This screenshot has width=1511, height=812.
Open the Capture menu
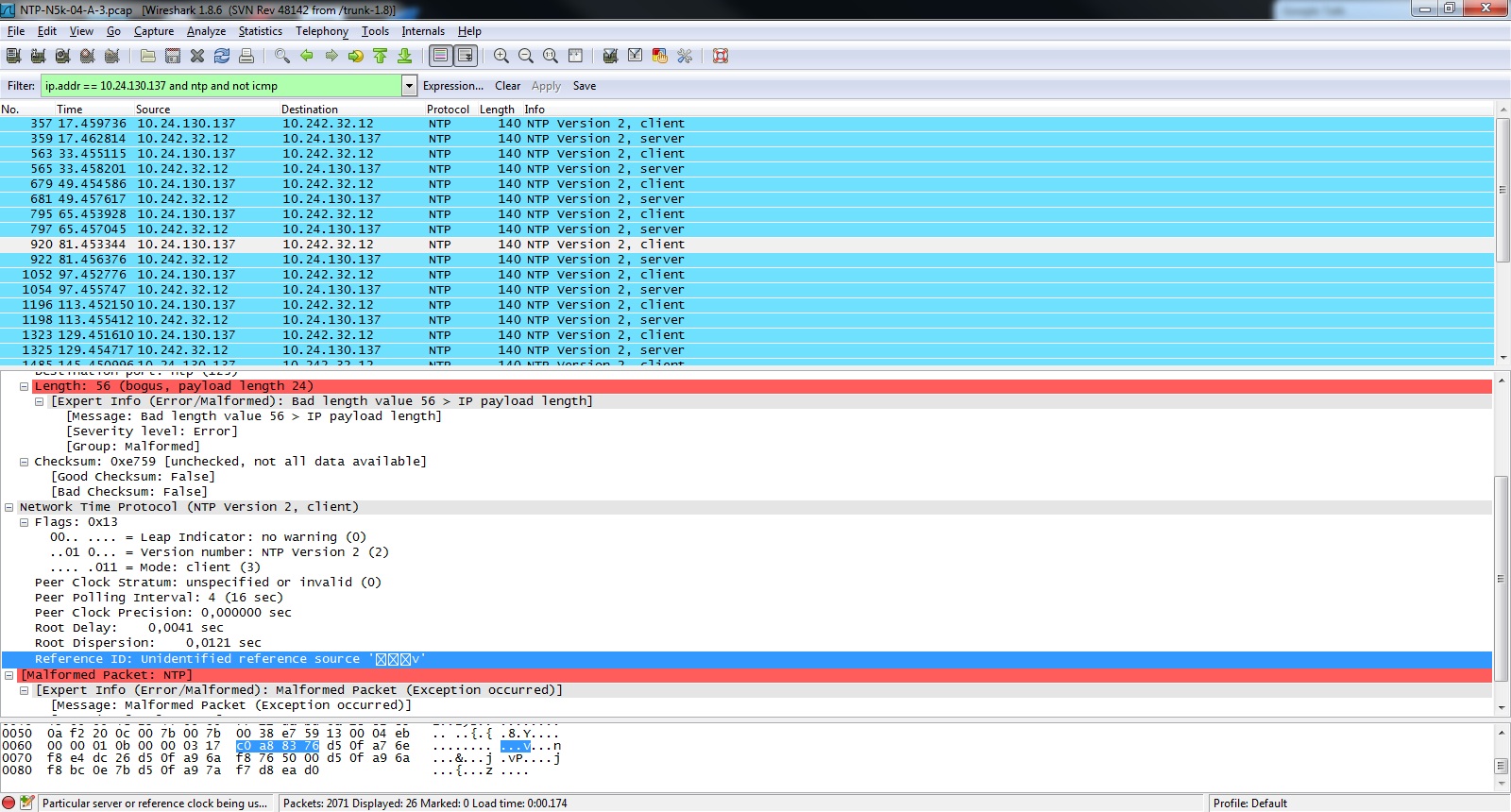click(x=154, y=31)
